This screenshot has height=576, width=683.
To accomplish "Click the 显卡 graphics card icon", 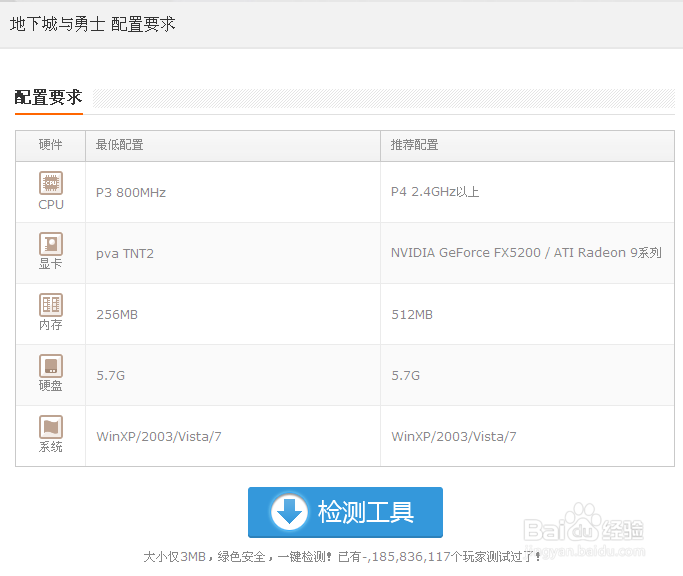I will [x=51, y=244].
